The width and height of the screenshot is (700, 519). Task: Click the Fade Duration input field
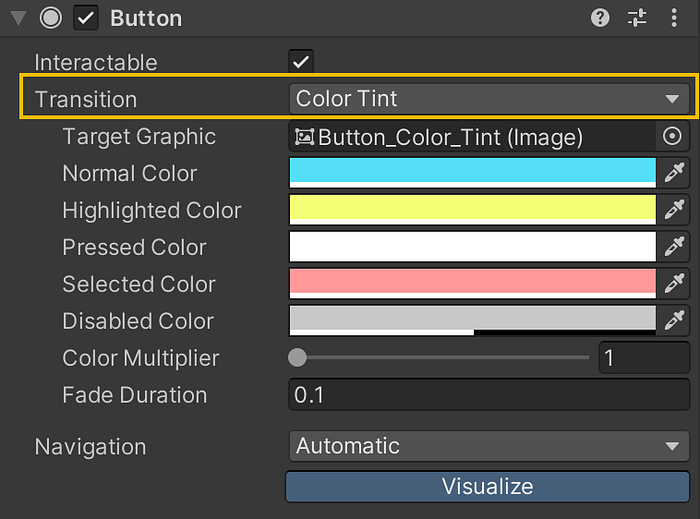pyautogui.click(x=488, y=395)
